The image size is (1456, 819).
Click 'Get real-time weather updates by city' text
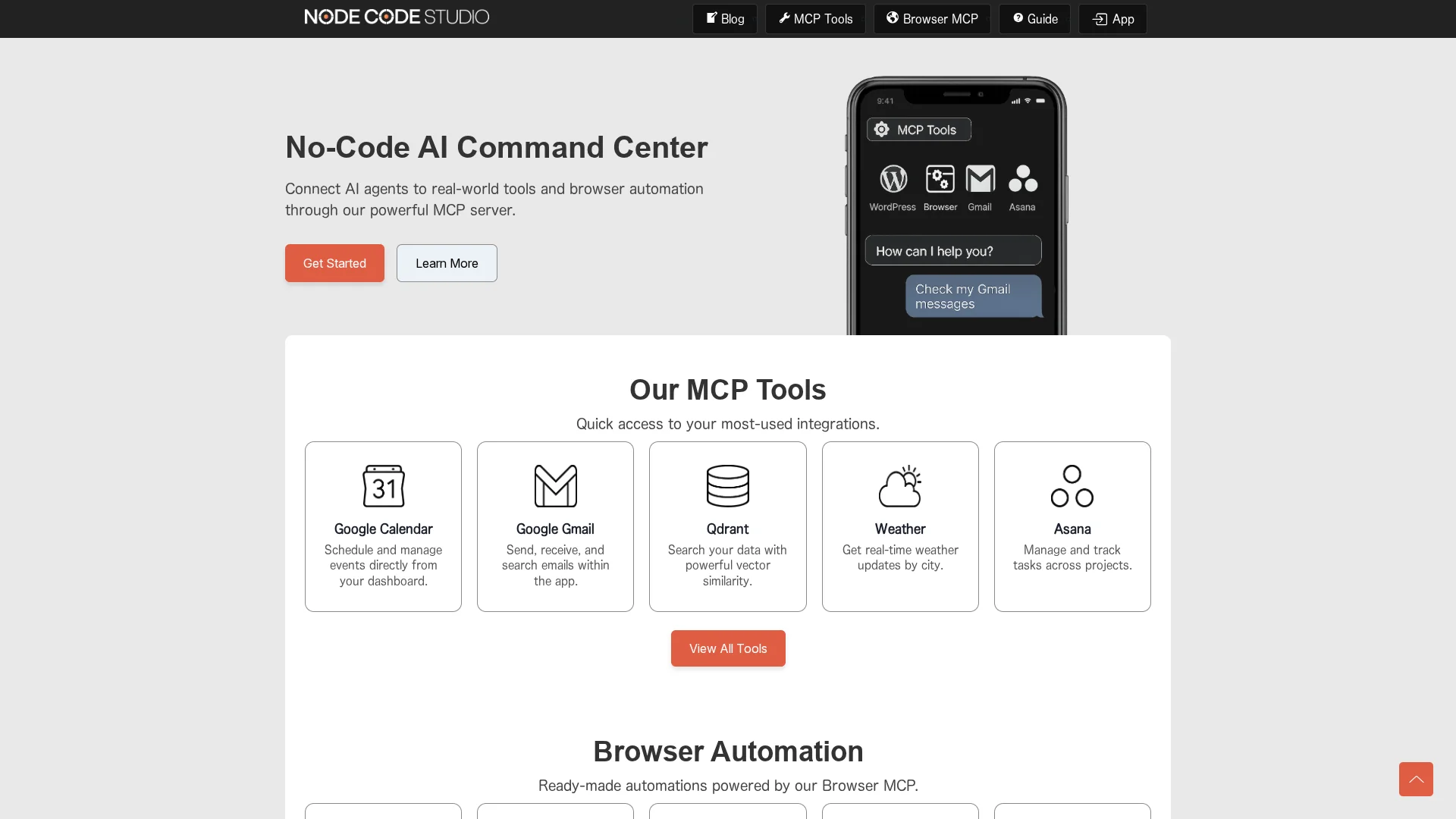click(x=900, y=557)
